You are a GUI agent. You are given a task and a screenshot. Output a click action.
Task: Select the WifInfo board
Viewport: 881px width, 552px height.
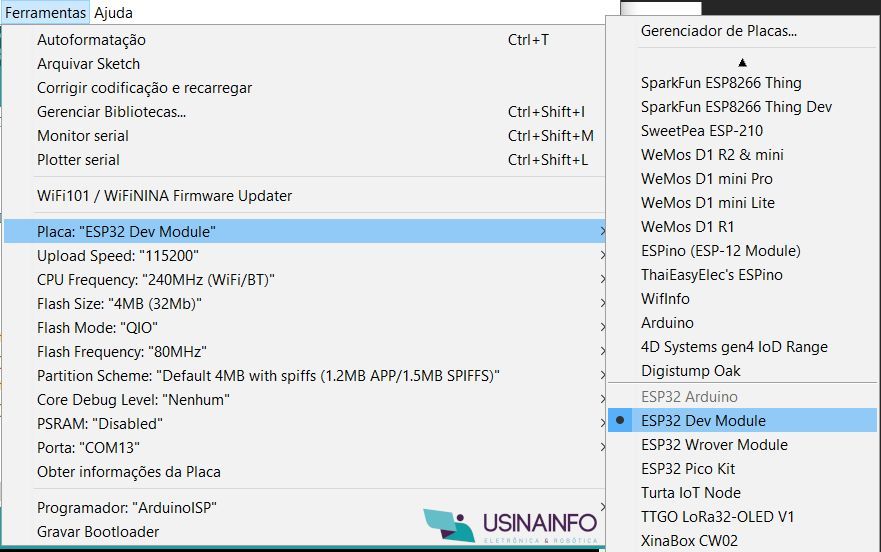pos(742,298)
